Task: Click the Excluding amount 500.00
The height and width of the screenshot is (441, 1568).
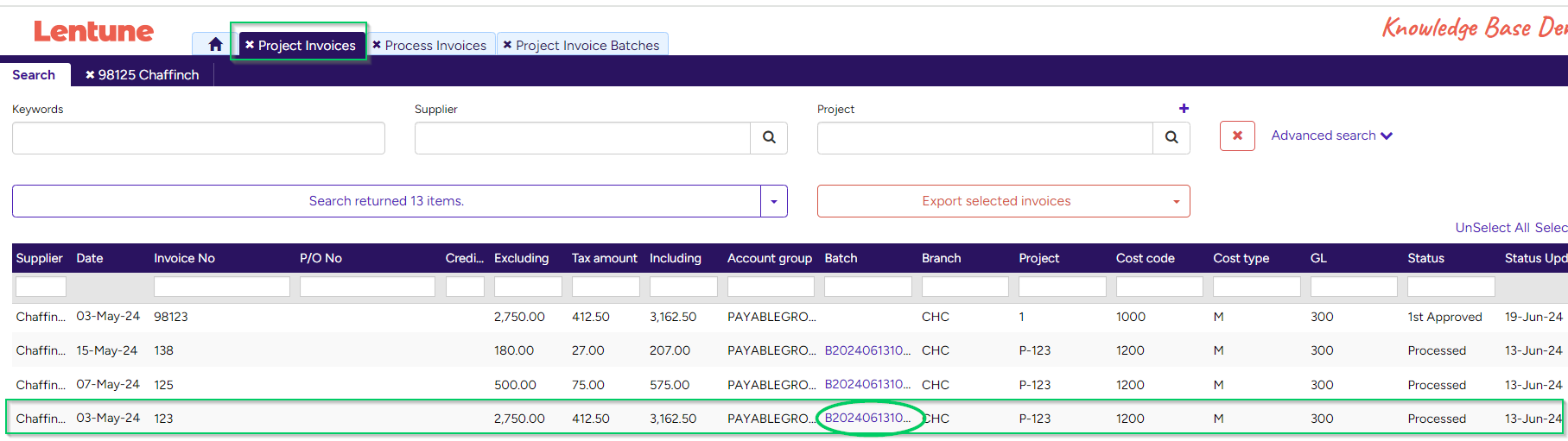Action: [515, 385]
